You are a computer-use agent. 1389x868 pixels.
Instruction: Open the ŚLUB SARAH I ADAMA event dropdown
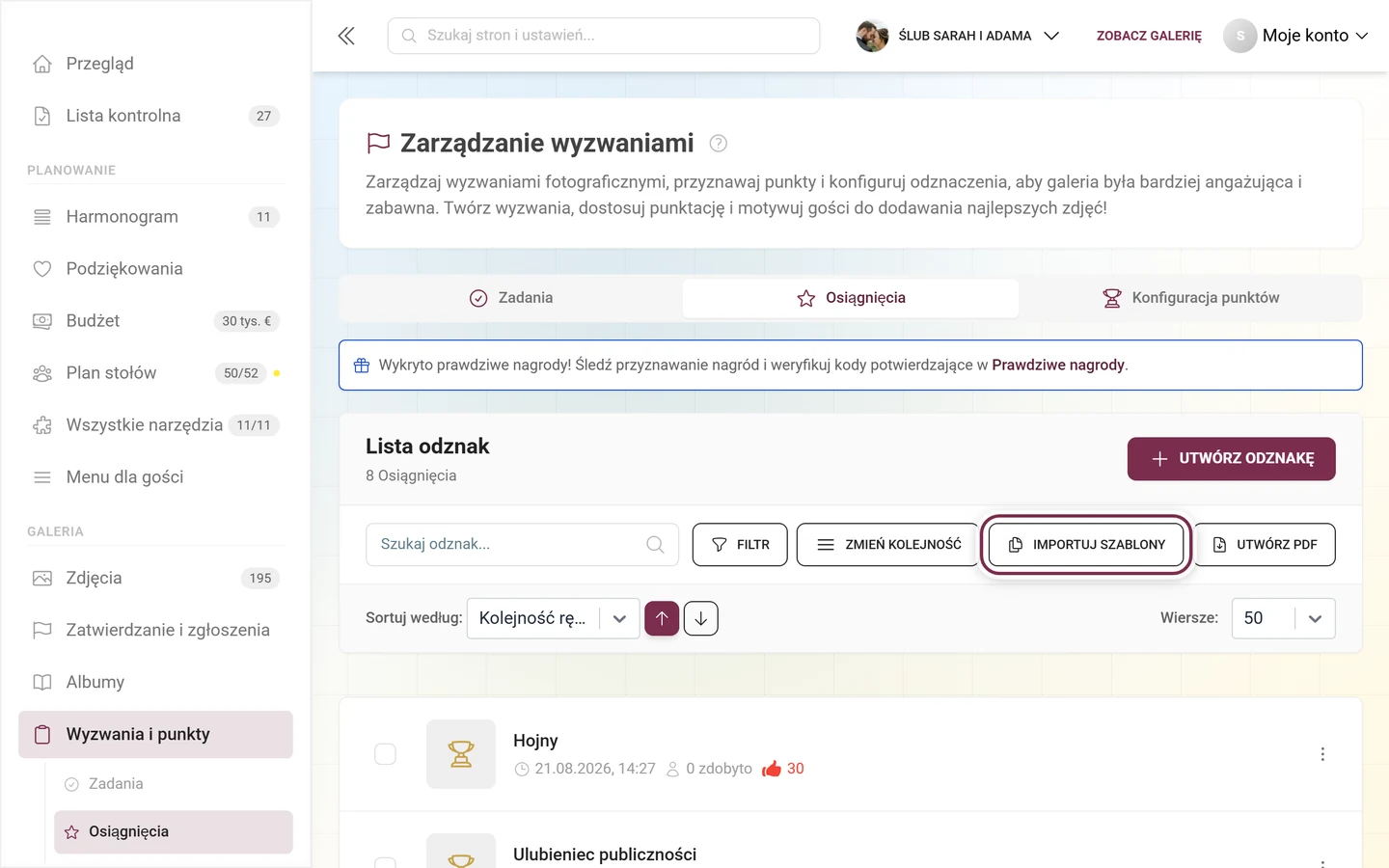pos(958,36)
